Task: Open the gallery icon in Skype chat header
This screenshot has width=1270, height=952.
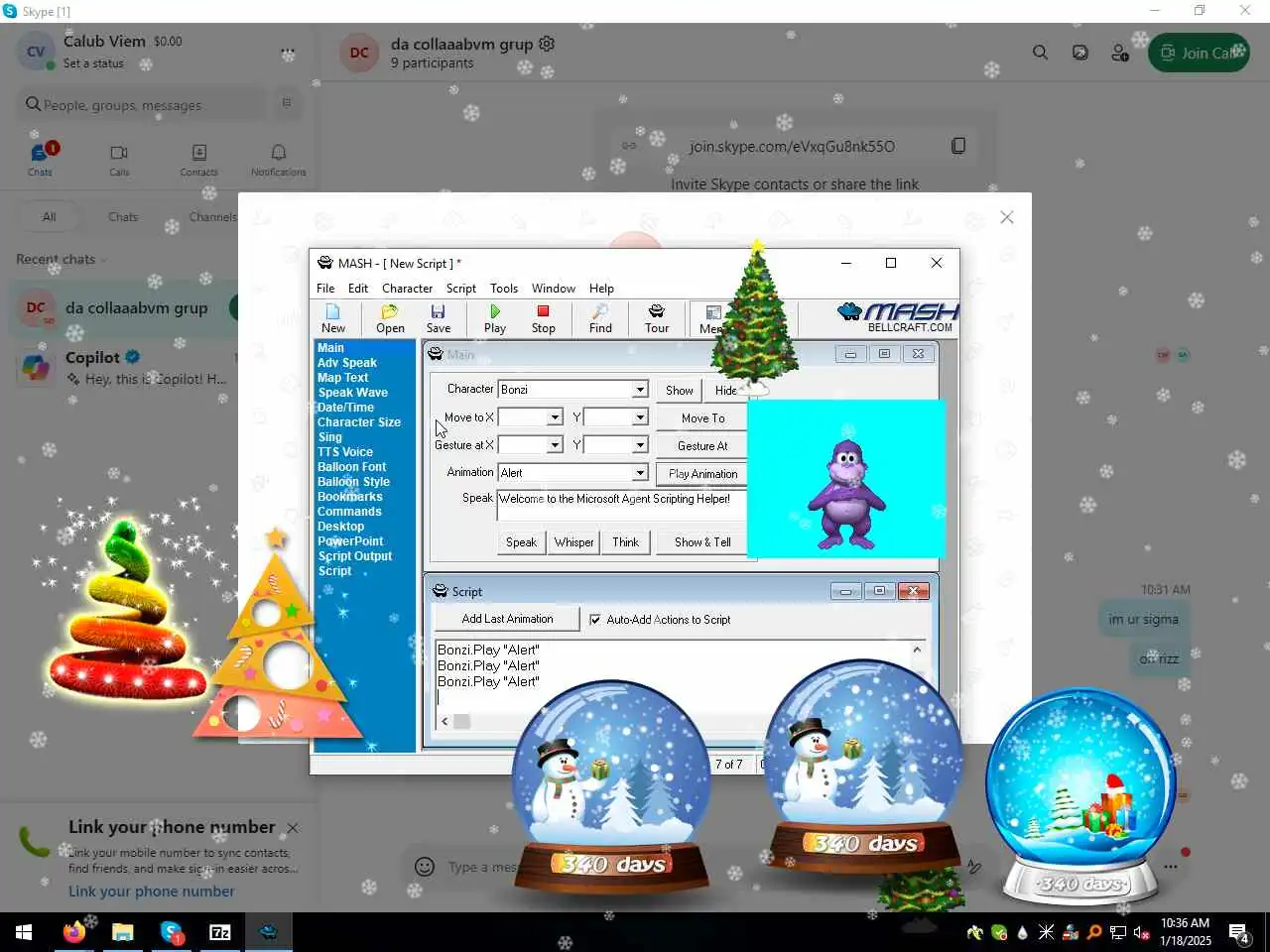Action: click(1080, 53)
